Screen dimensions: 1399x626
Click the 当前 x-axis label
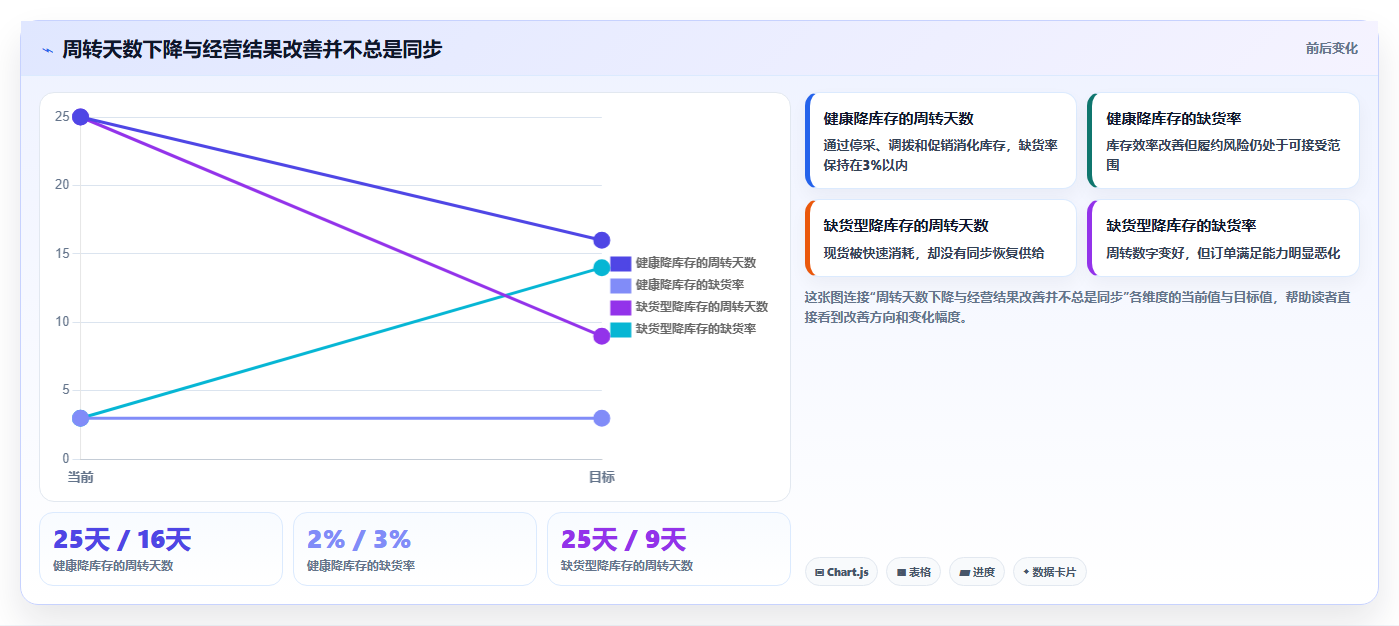click(x=81, y=477)
